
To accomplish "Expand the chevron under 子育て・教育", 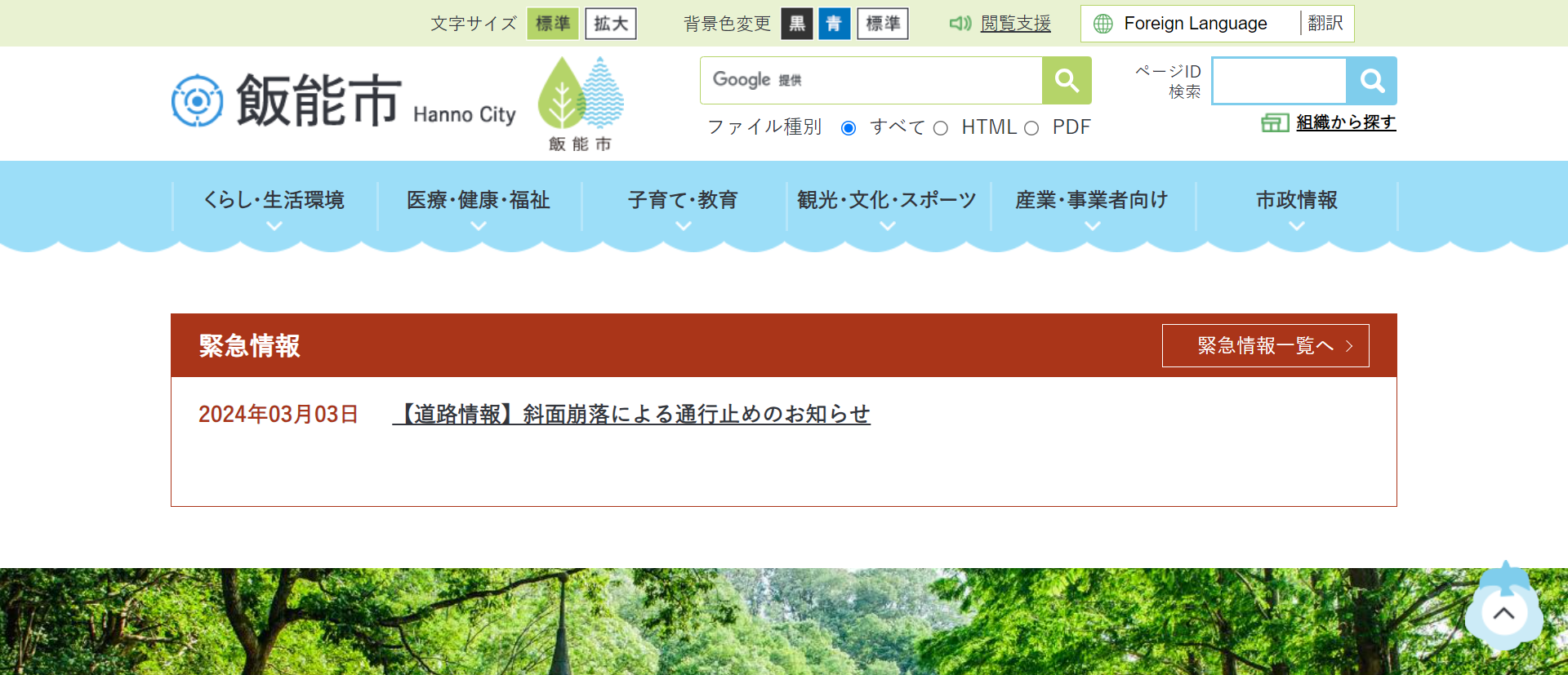I will [684, 226].
